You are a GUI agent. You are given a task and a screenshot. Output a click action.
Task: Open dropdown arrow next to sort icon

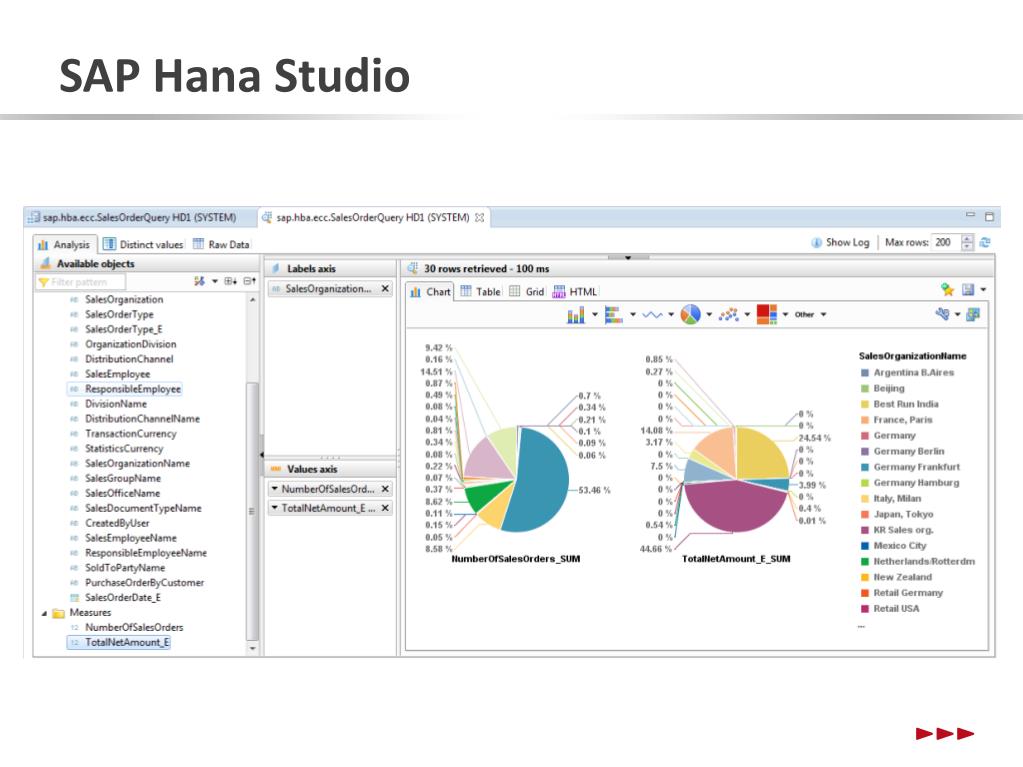(215, 281)
